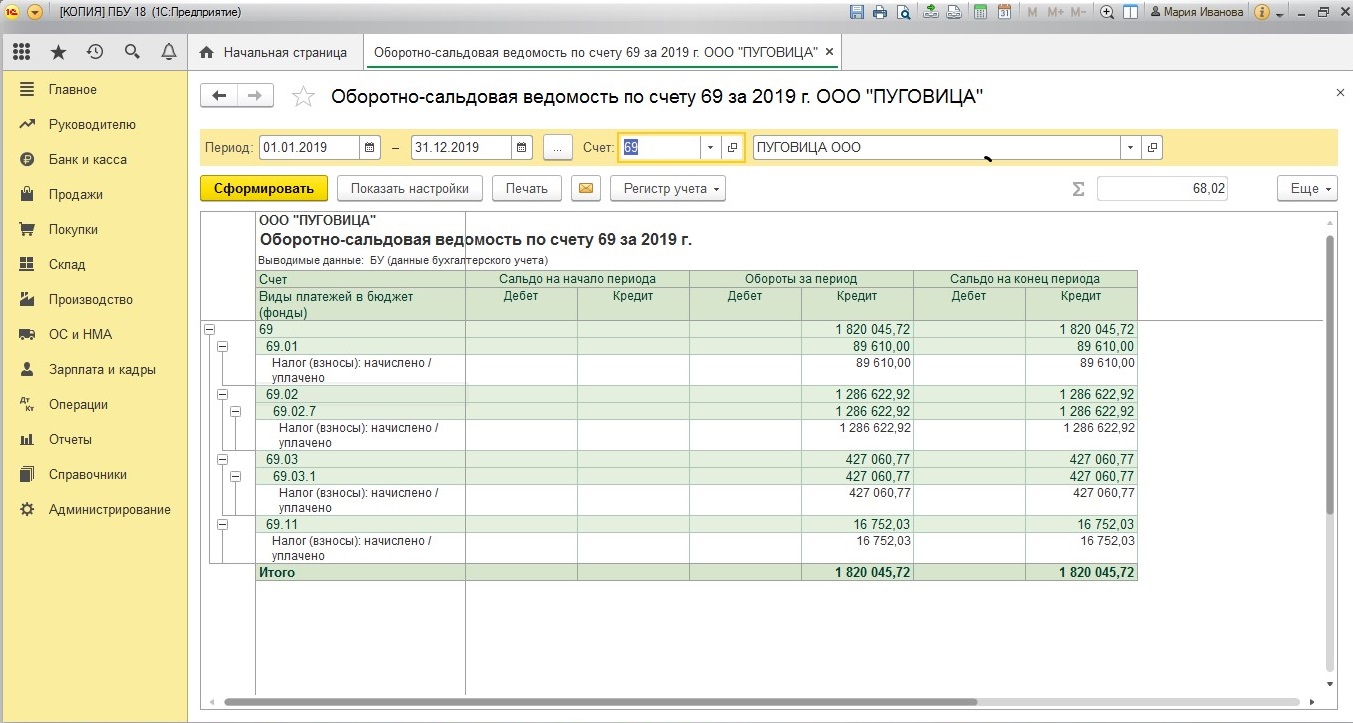Close the Оборотно-сальдовая ведомость tab
Image resolution: width=1353 pixels, height=723 pixels.
coord(830,52)
